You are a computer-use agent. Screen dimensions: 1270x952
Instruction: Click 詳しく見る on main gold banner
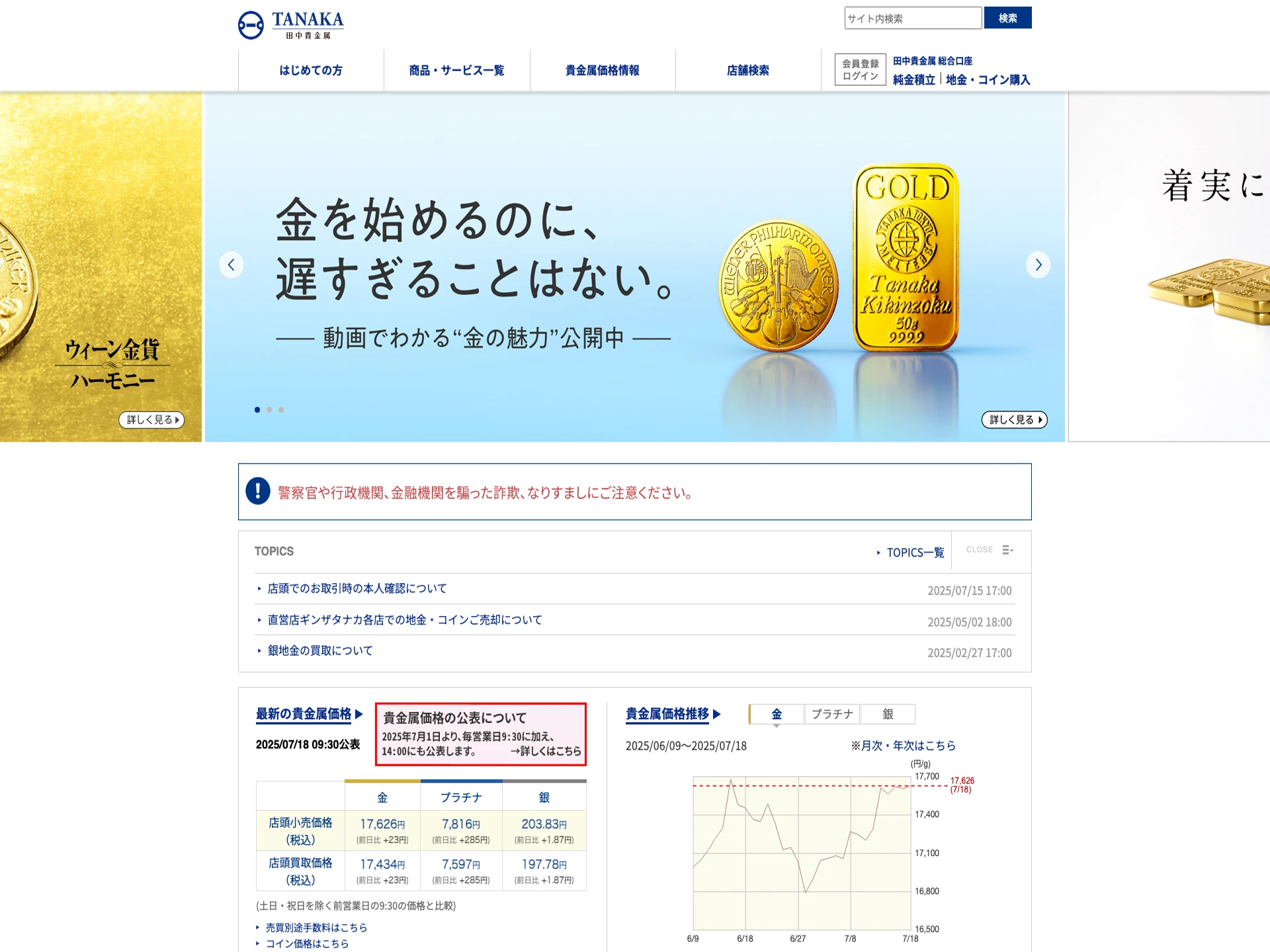tap(1014, 420)
